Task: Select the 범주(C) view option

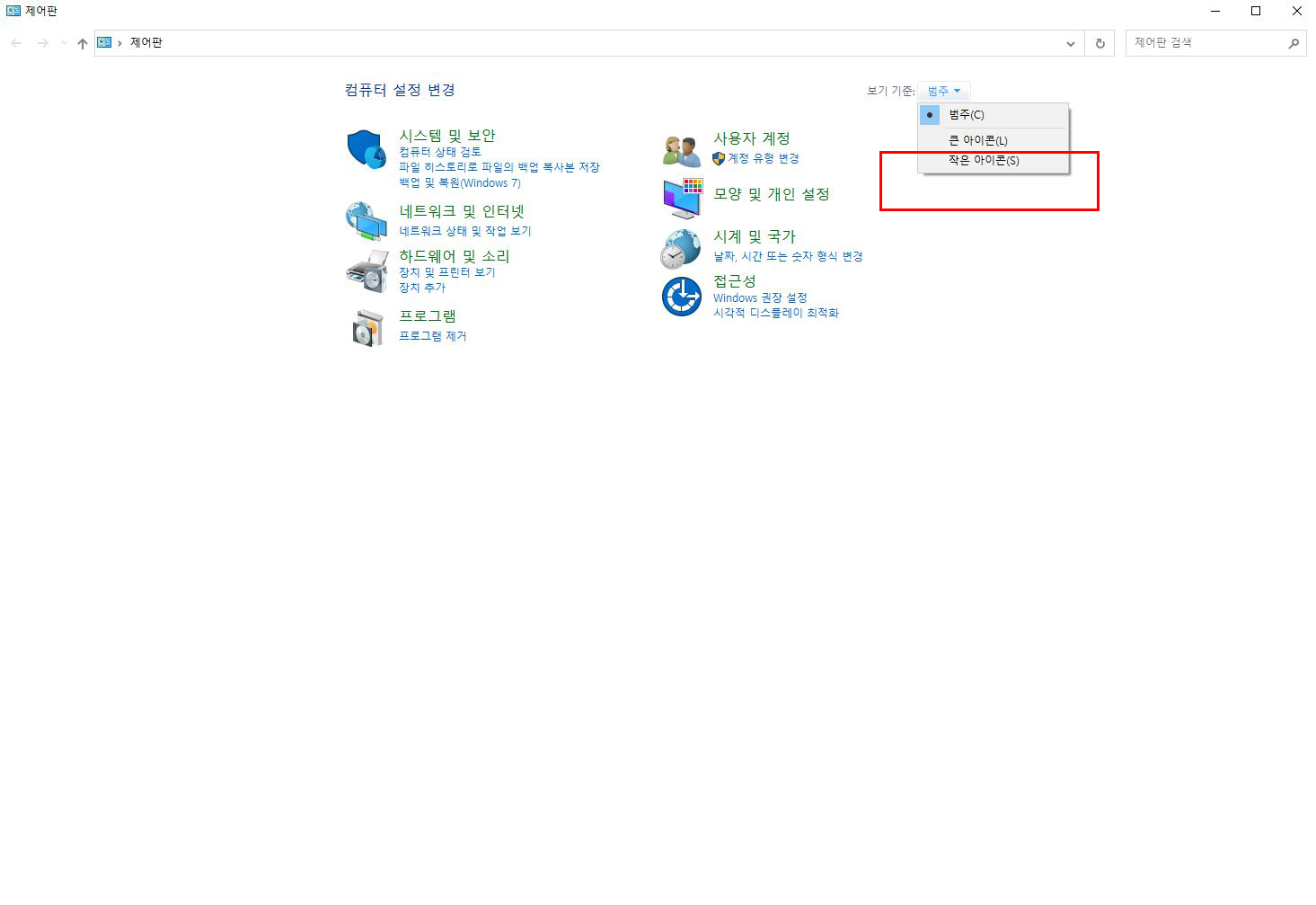Action: [967, 115]
